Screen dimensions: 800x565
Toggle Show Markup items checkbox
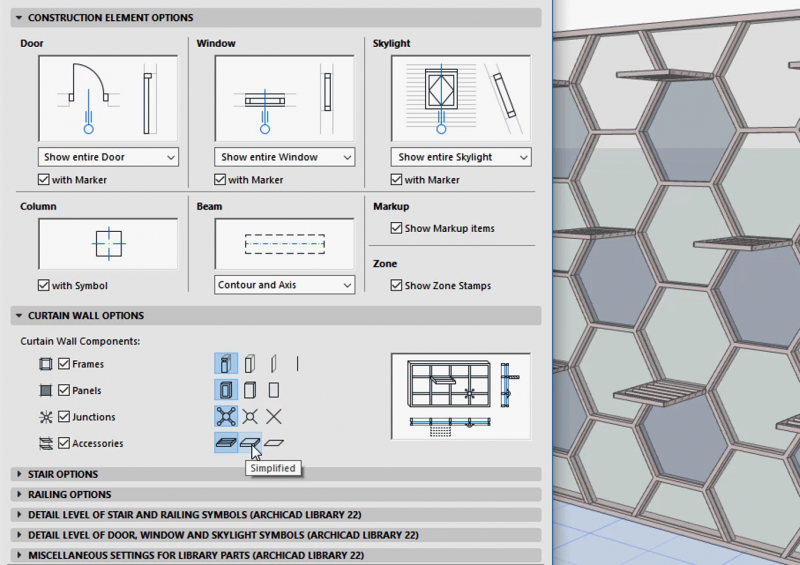click(396, 228)
